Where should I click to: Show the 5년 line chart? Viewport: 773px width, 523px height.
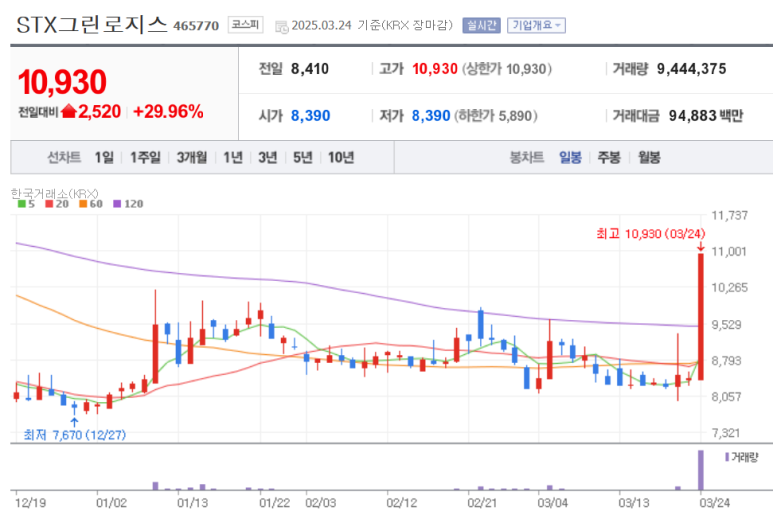click(x=303, y=157)
